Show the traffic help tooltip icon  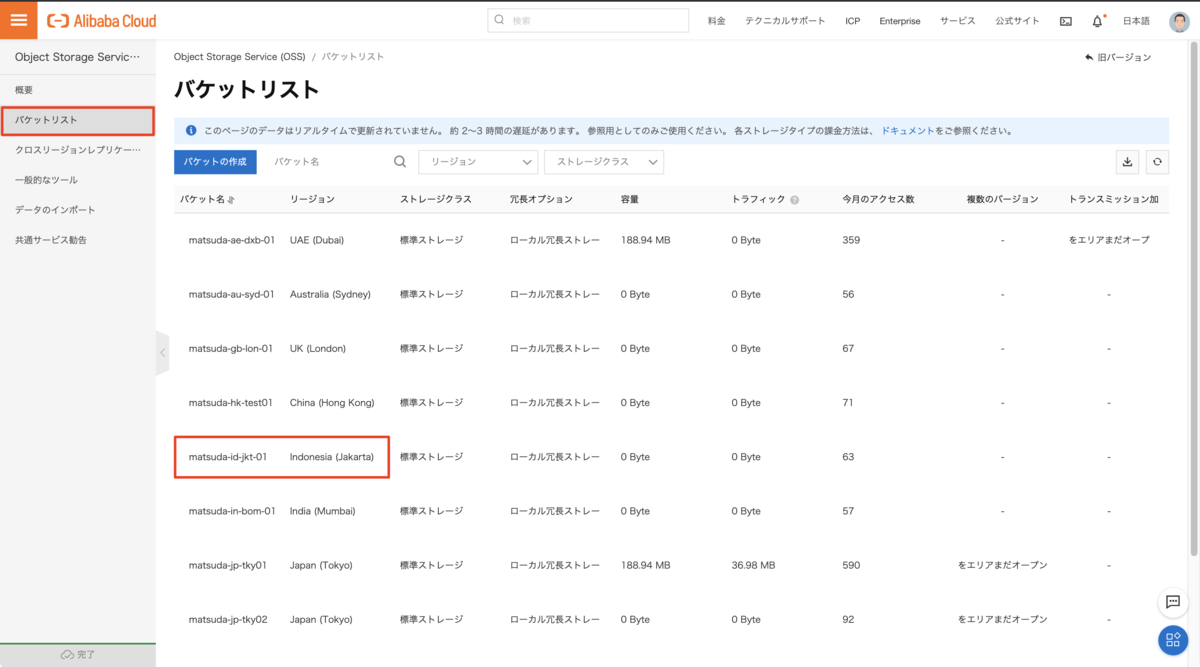tap(794, 200)
